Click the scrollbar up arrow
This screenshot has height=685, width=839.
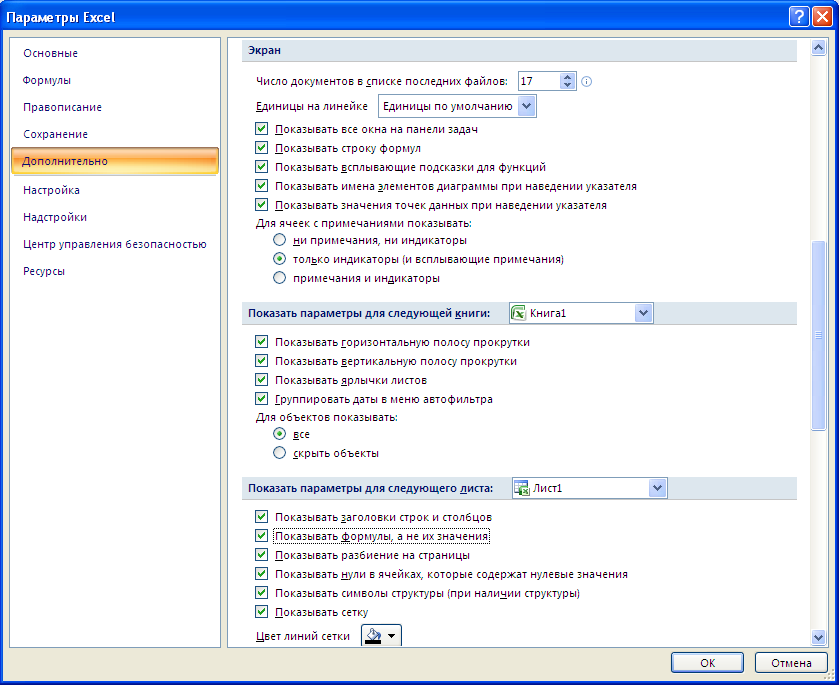(818, 48)
